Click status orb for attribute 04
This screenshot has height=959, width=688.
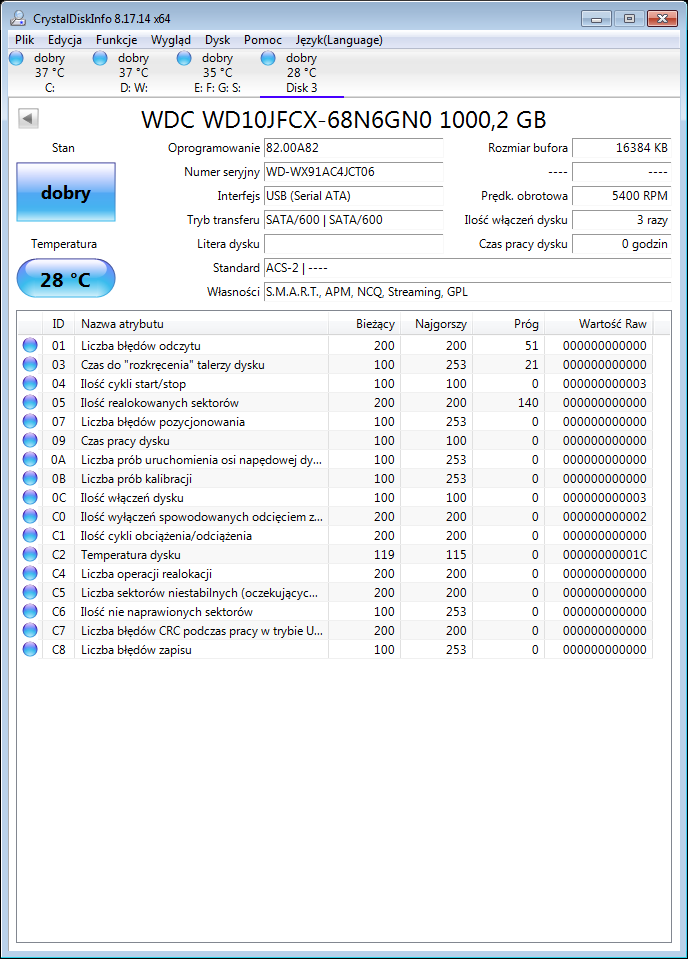coord(30,383)
